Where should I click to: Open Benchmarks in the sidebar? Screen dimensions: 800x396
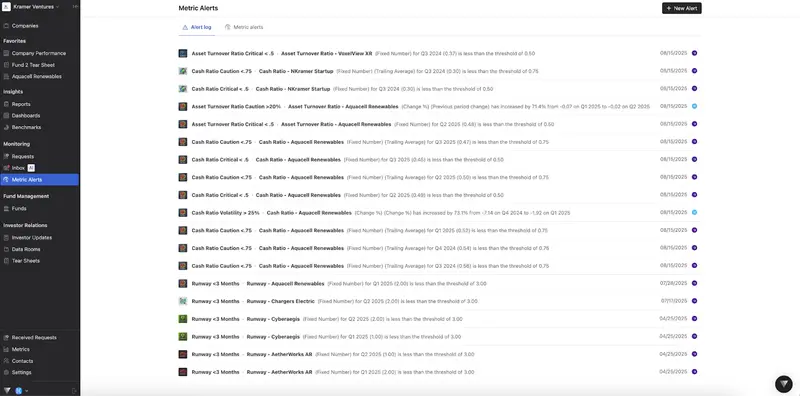[x=26, y=127]
